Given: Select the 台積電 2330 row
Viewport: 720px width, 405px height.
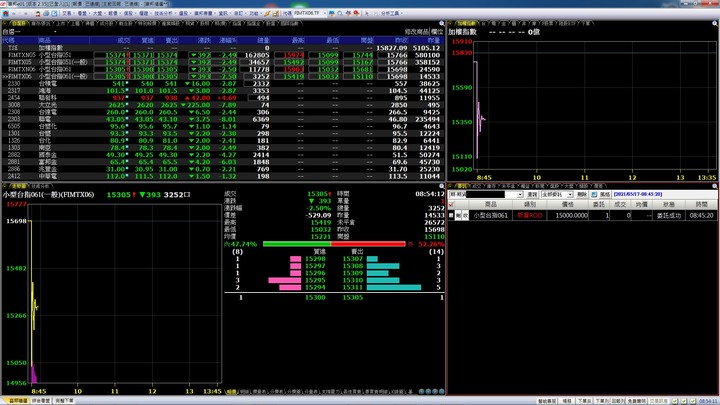Looking at the screenshot, I should (221, 84).
